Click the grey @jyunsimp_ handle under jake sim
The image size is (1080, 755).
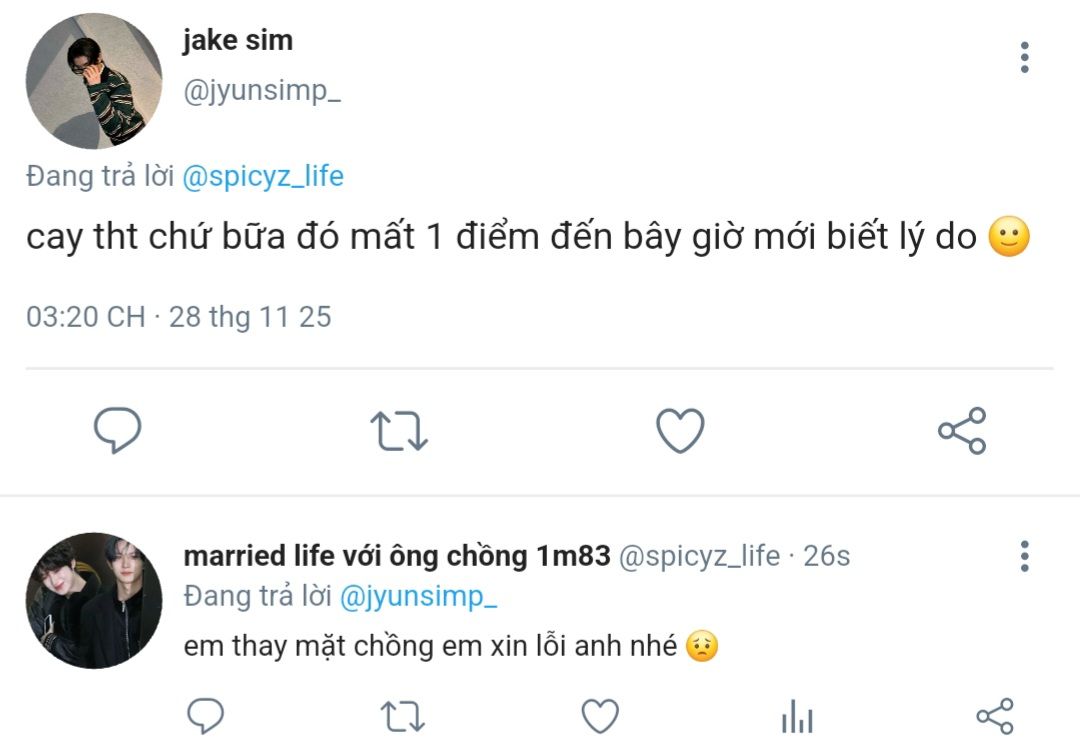(262, 91)
